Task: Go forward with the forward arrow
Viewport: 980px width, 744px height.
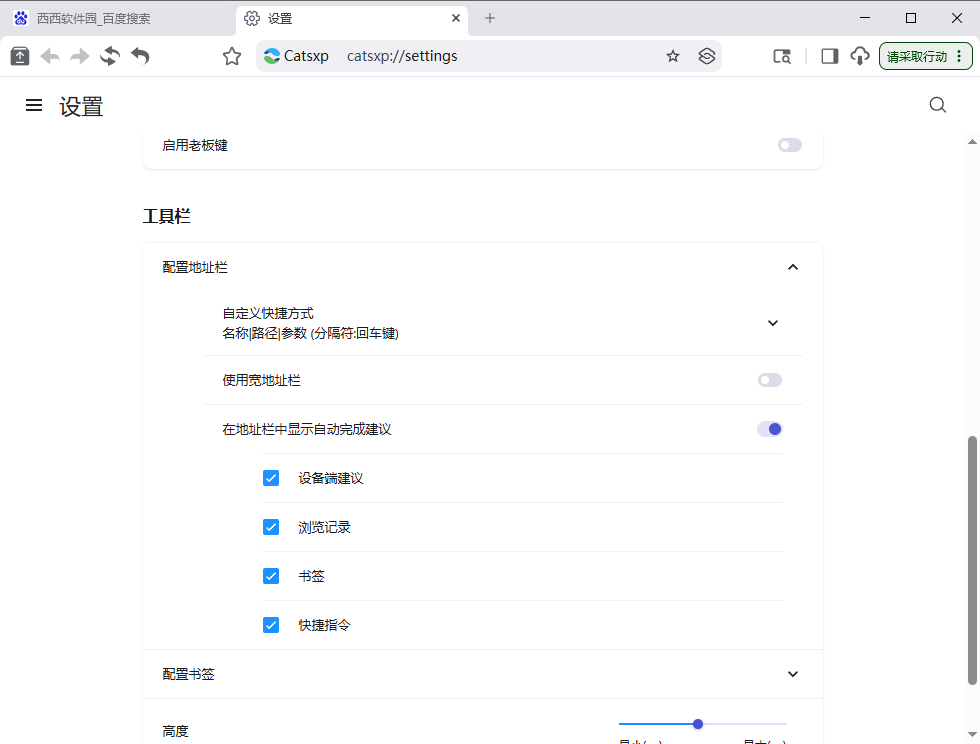Action: 79,56
